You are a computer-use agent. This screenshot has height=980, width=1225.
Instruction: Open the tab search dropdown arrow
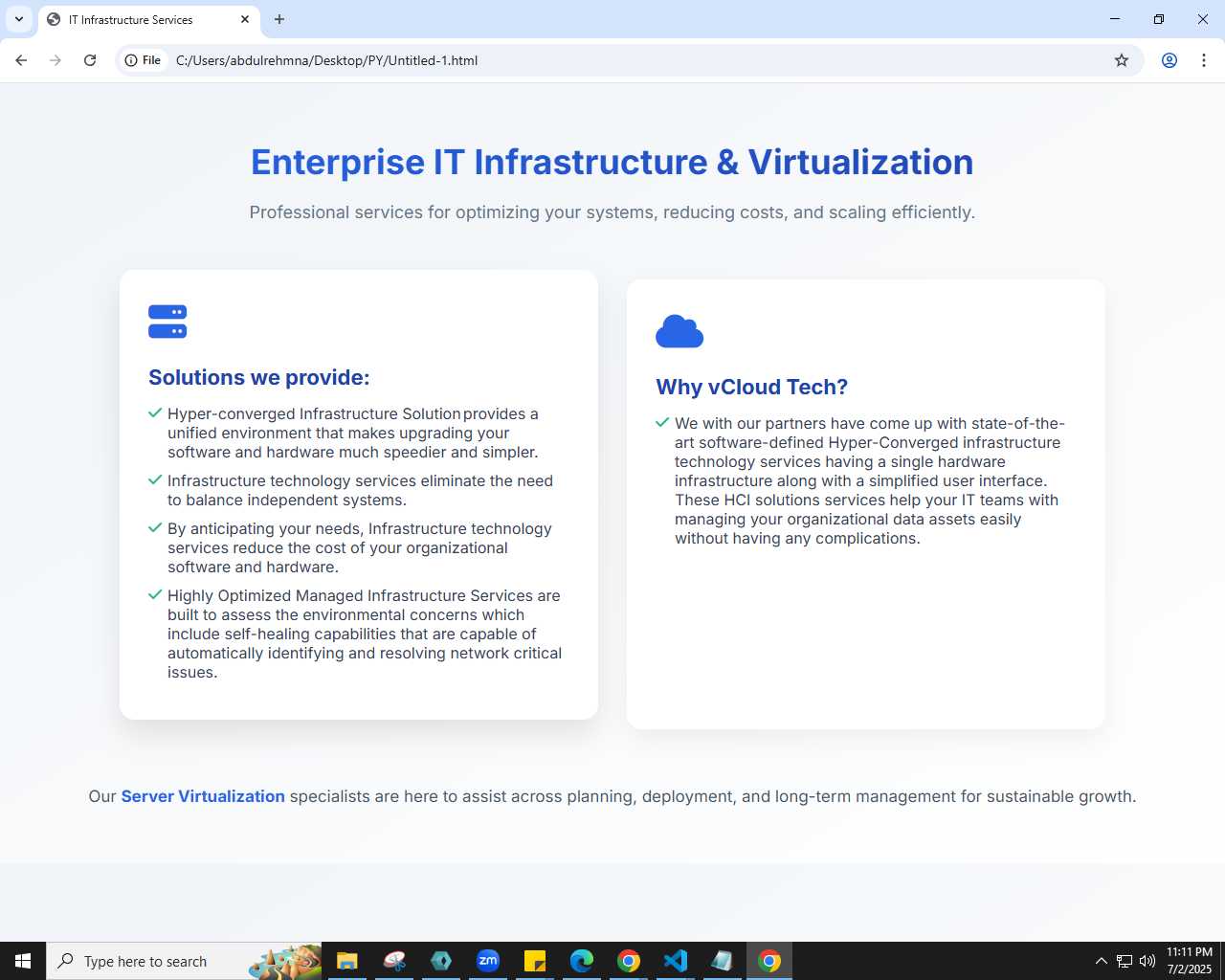tap(19, 19)
